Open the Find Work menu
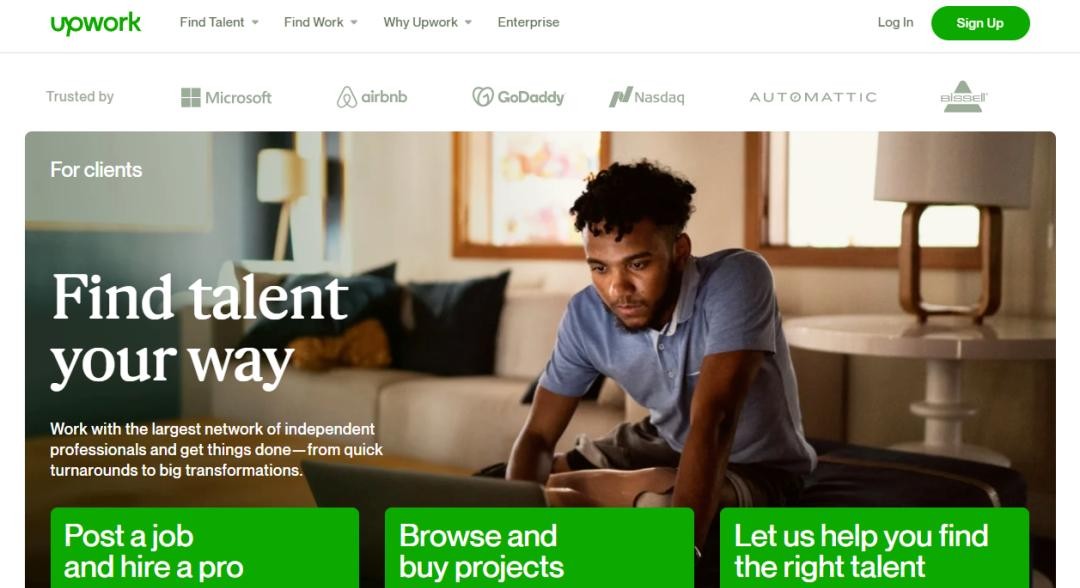The height and width of the screenshot is (588, 1080). click(313, 23)
